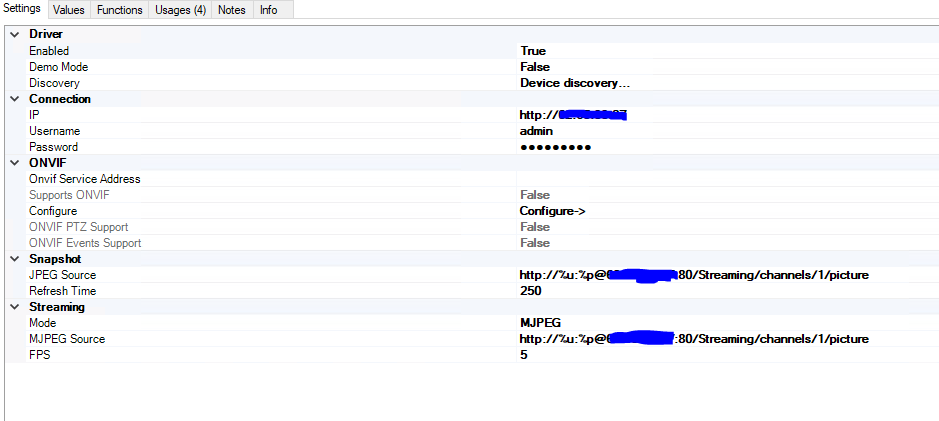Click the Username field showing admin
The width and height of the screenshot is (939, 421).
point(537,131)
